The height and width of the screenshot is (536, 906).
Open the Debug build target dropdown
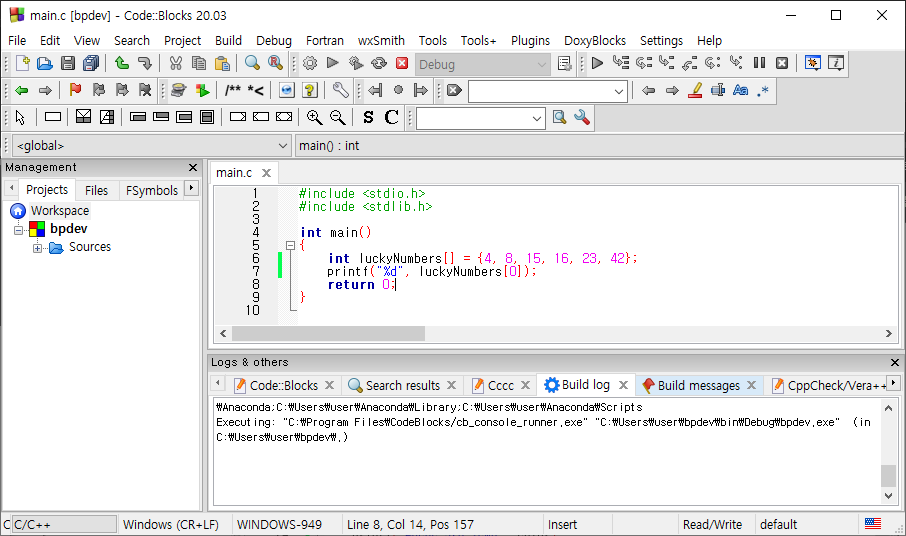pos(481,64)
